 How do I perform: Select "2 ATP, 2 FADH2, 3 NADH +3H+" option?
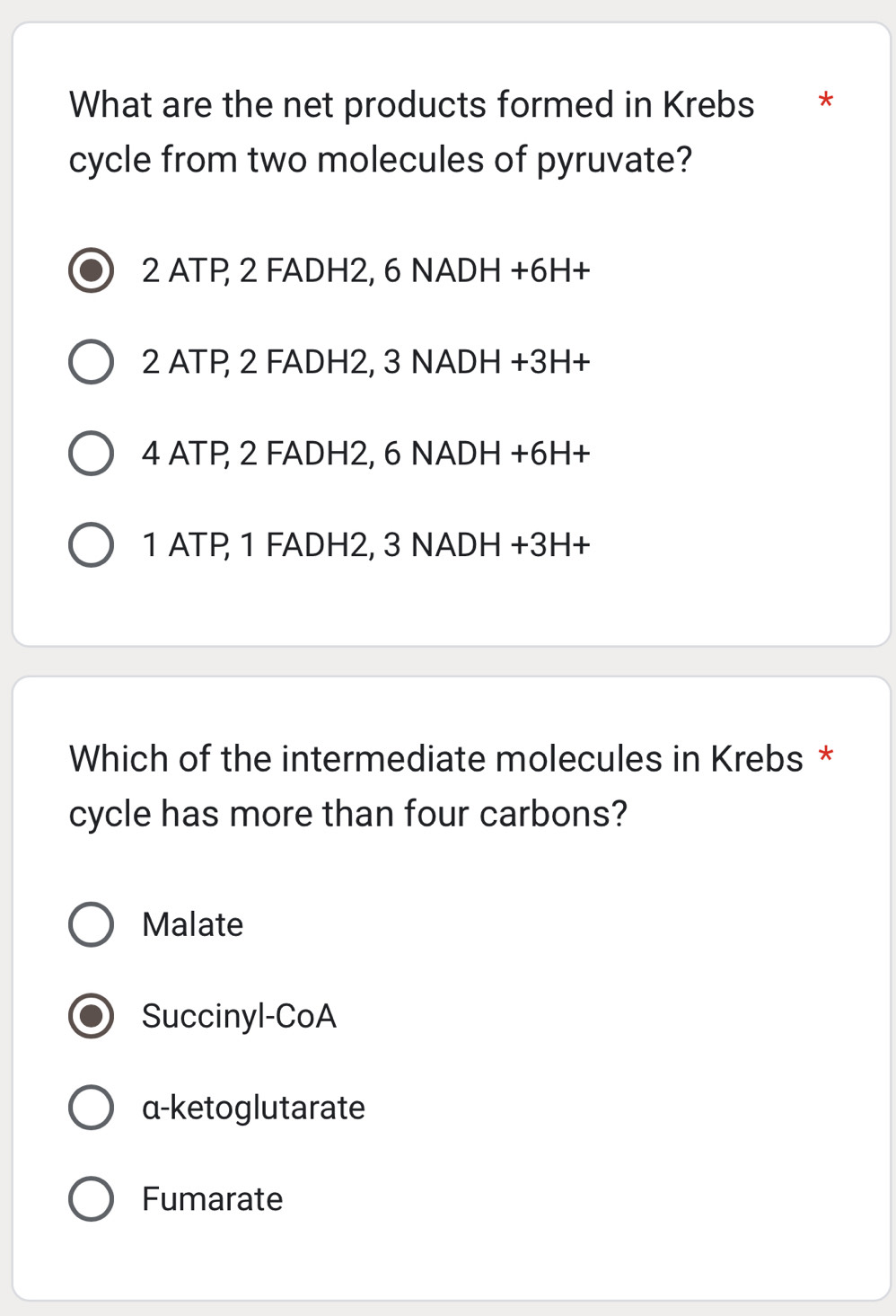pos(90,362)
